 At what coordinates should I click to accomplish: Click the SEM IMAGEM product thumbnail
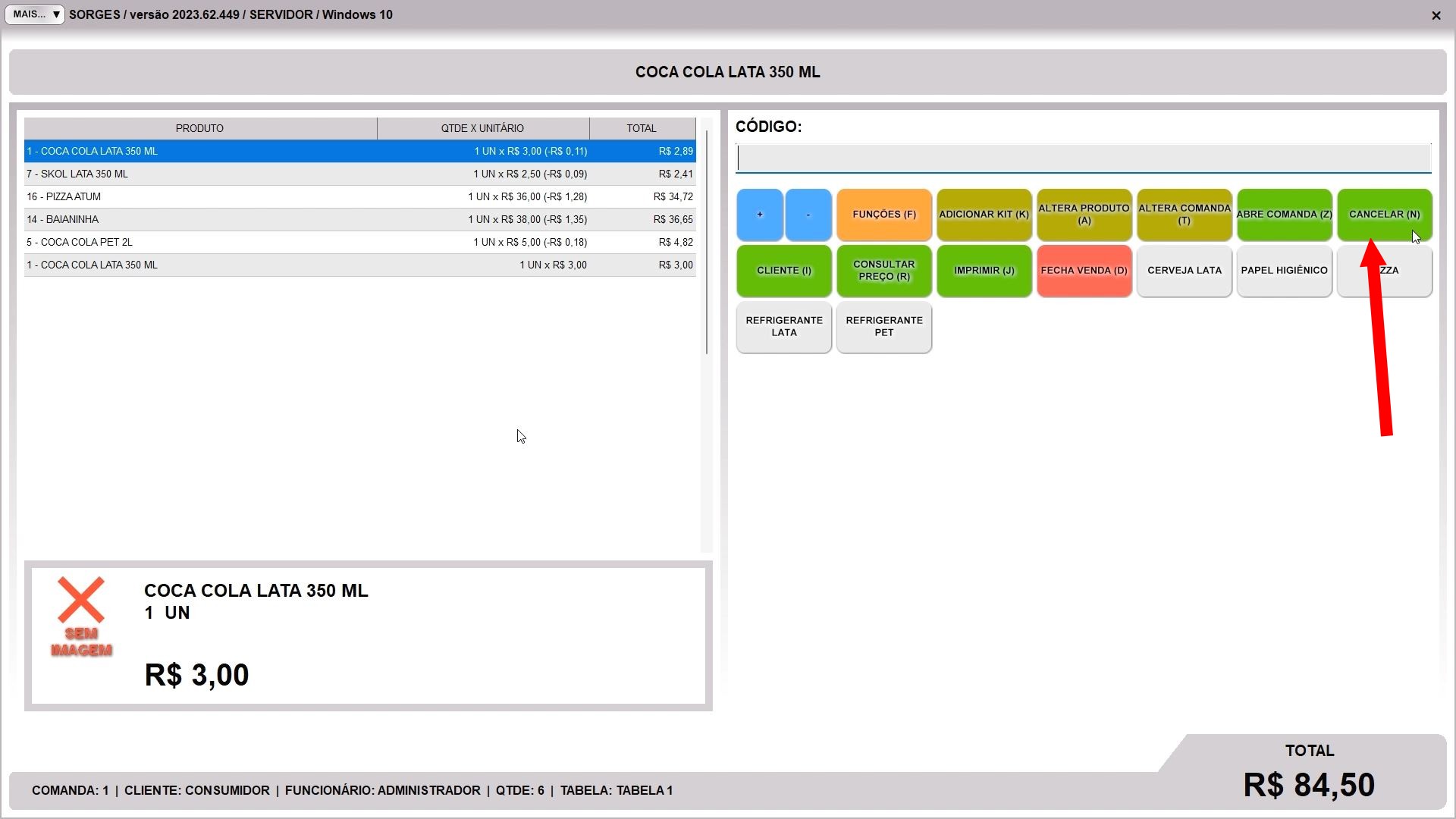click(x=81, y=617)
